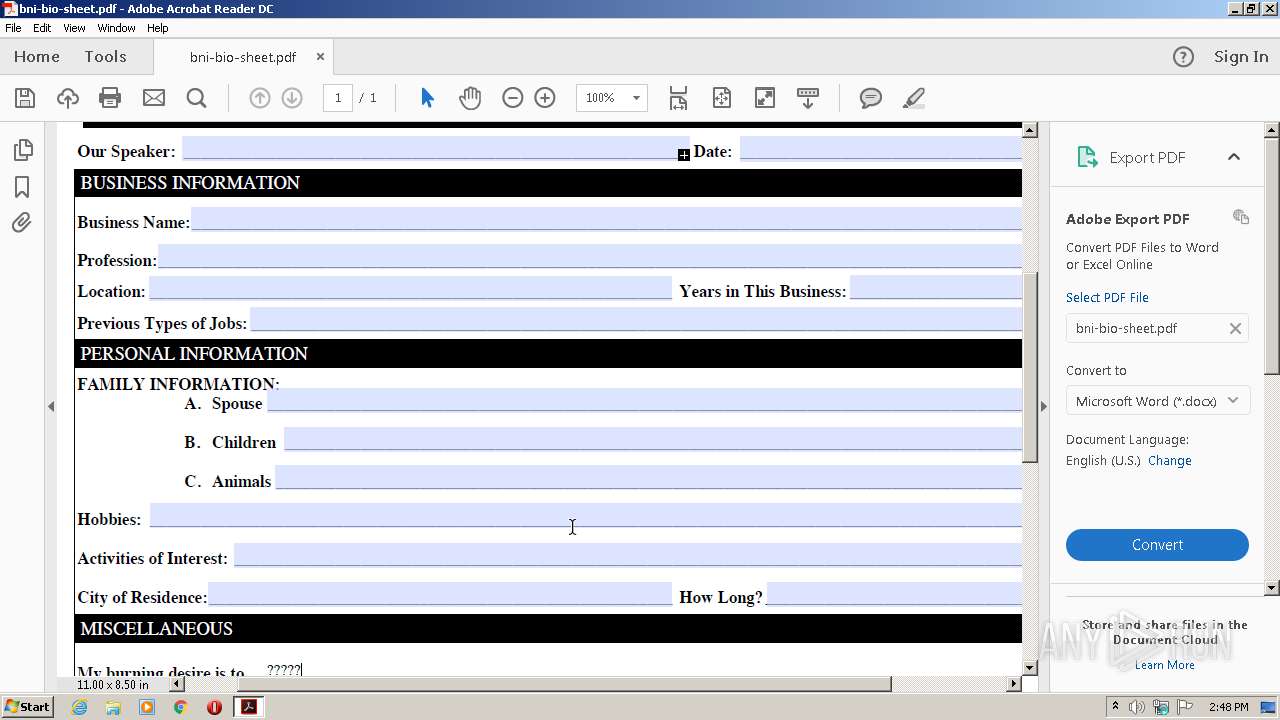Open page thumbnails panel icon
Image resolution: width=1280 pixels, height=720 pixels.
pyautogui.click(x=22, y=150)
